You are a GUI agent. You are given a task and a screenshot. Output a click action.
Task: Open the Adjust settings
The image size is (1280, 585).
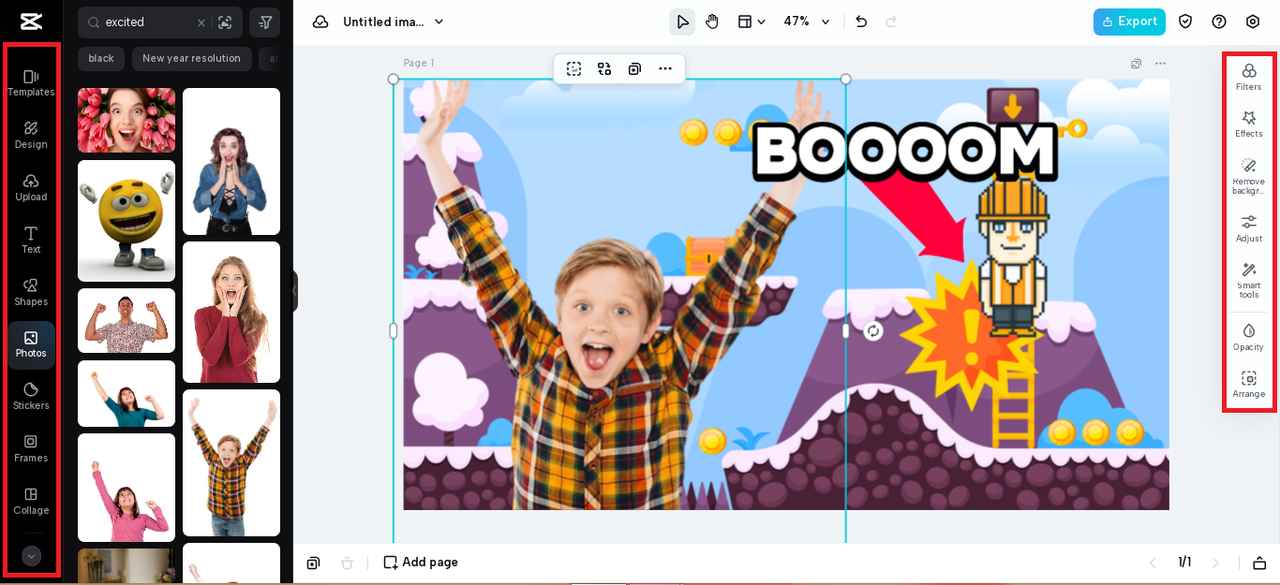pos(1248,227)
